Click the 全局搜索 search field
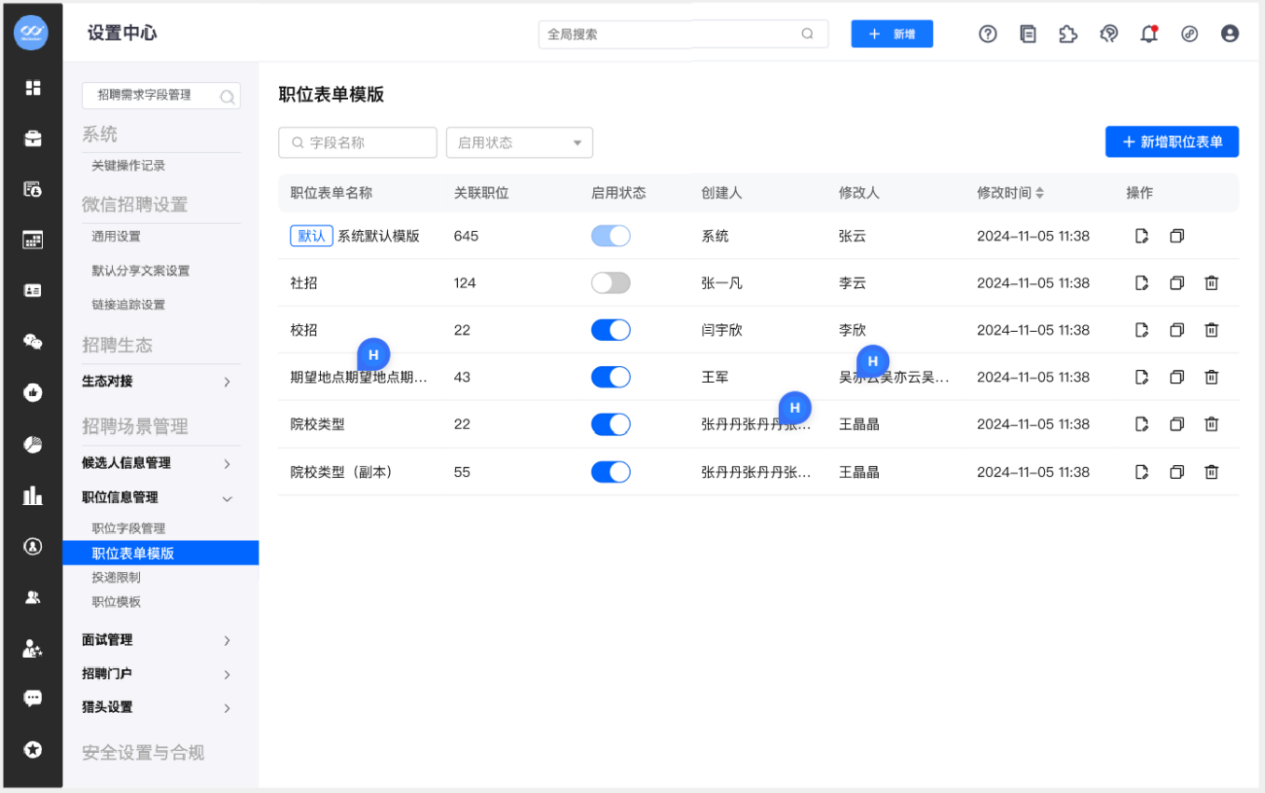 670,34
